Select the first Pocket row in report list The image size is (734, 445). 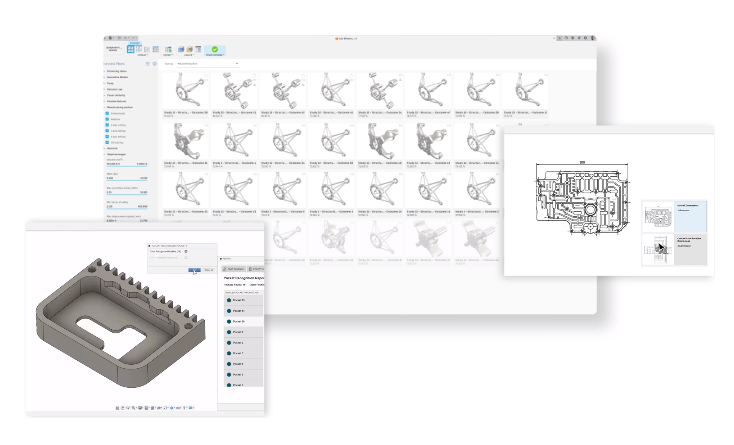coord(243,300)
